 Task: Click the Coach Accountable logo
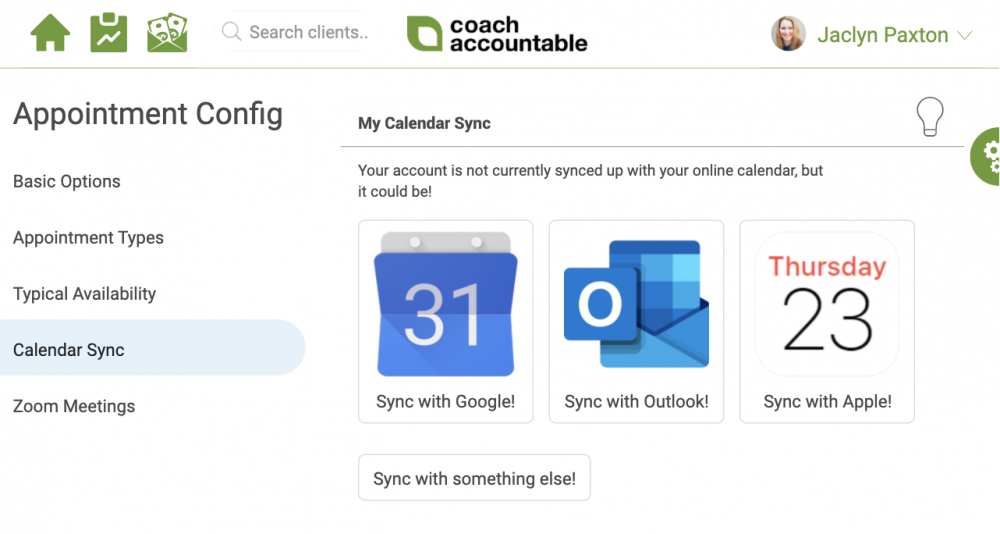pos(497,34)
